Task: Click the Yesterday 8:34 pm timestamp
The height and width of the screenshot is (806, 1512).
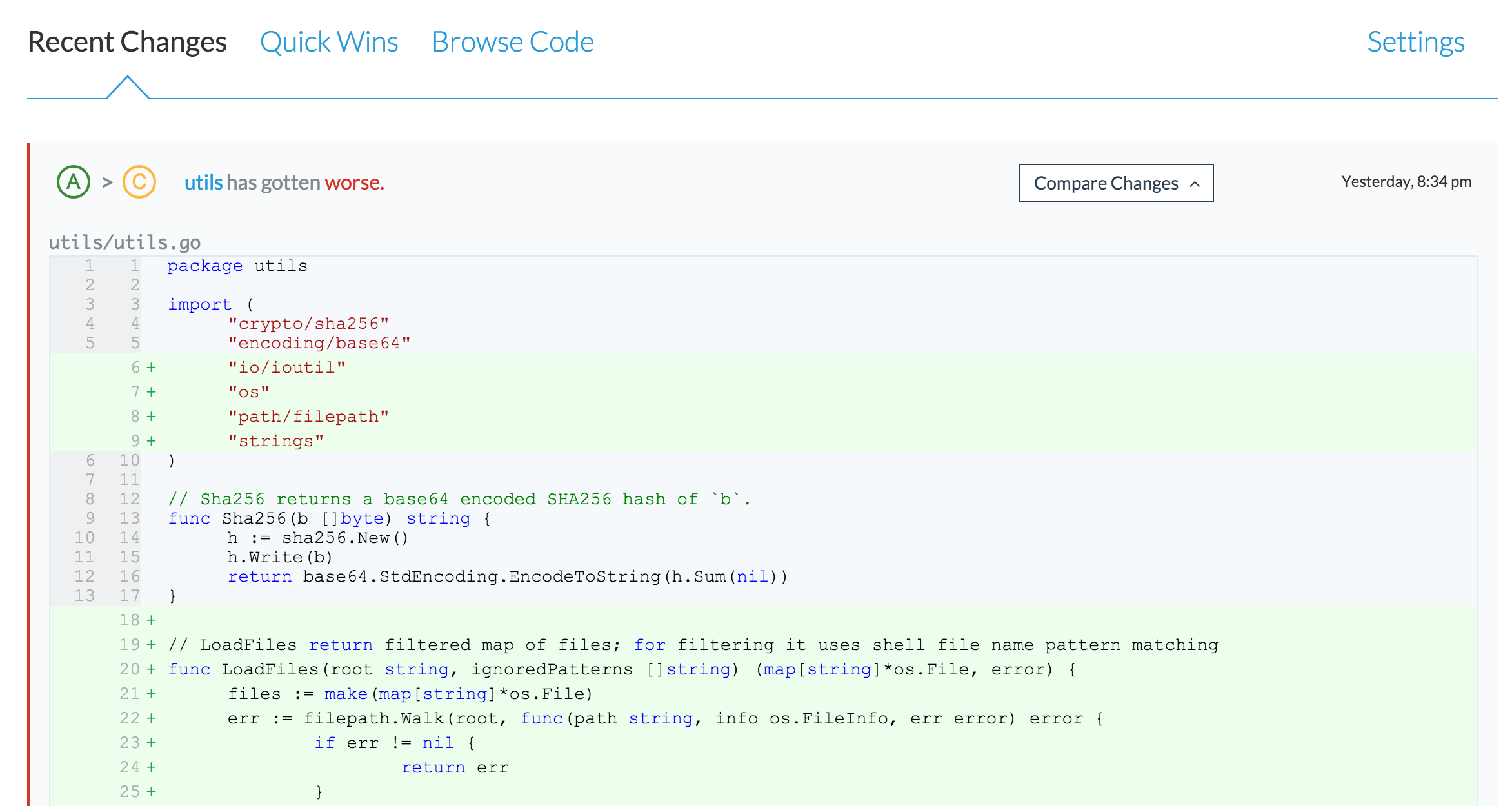Action: tap(1406, 182)
